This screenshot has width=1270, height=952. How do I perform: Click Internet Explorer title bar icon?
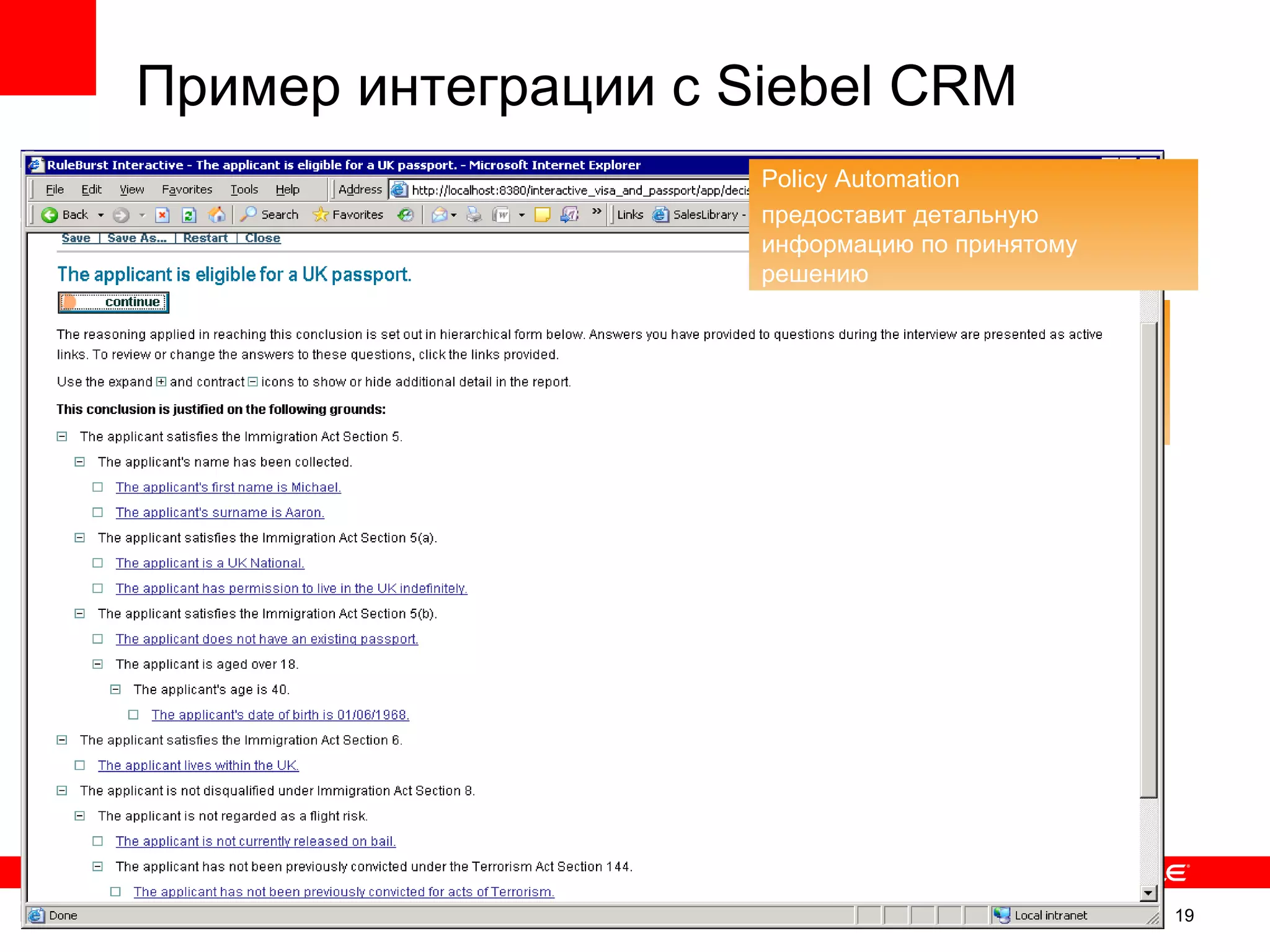pyautogui.click(x=36, y=165)
